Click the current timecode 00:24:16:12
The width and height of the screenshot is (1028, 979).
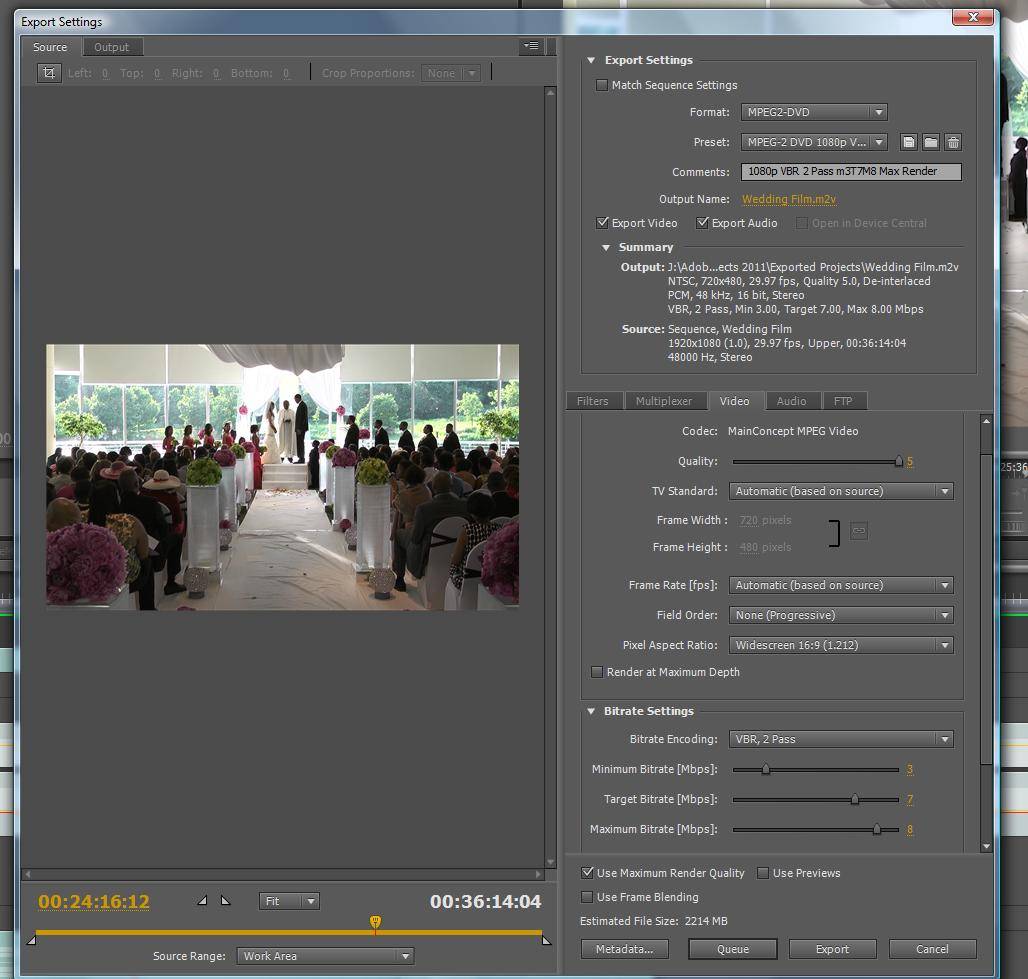94,902
